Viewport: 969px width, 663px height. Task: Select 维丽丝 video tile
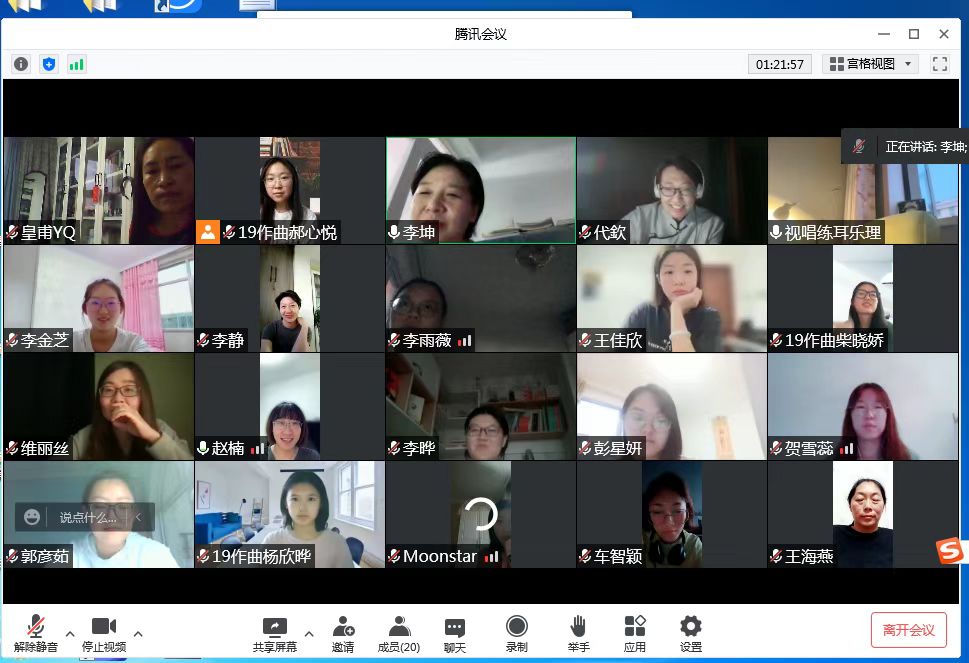[99, 407]
